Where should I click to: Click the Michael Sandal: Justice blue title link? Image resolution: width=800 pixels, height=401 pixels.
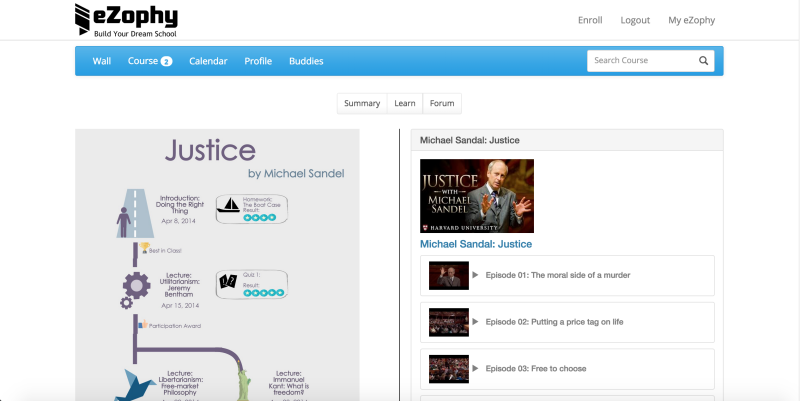tap(476, 244)
